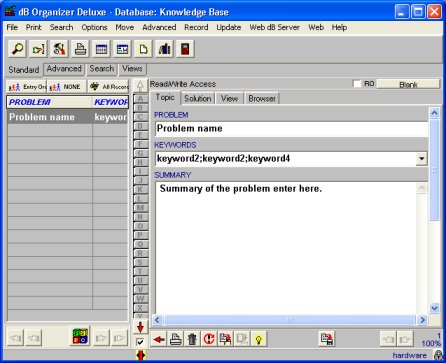The height and width of the screenshot is (363, 446).
Task: Switch to the Search toolbar tab
Action: click(x=102, y=69)
